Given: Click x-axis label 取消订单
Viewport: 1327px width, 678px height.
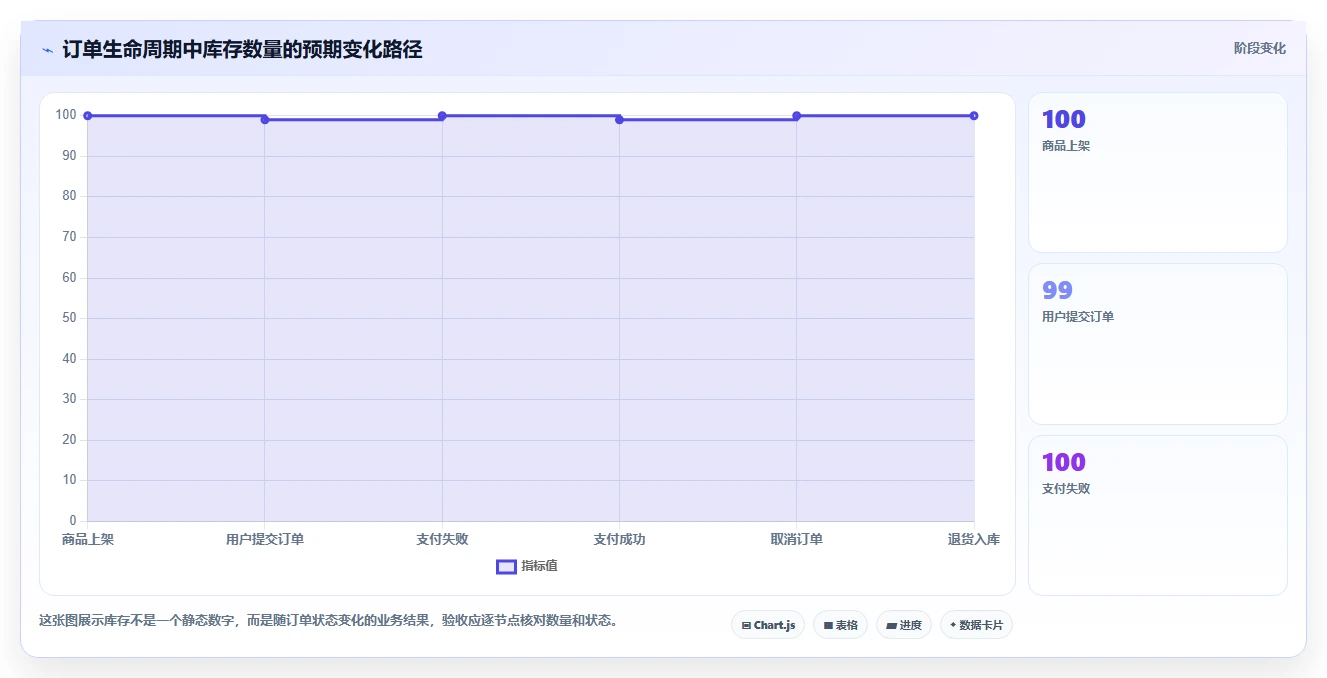Looking at the screenshot, I should 797,540.
